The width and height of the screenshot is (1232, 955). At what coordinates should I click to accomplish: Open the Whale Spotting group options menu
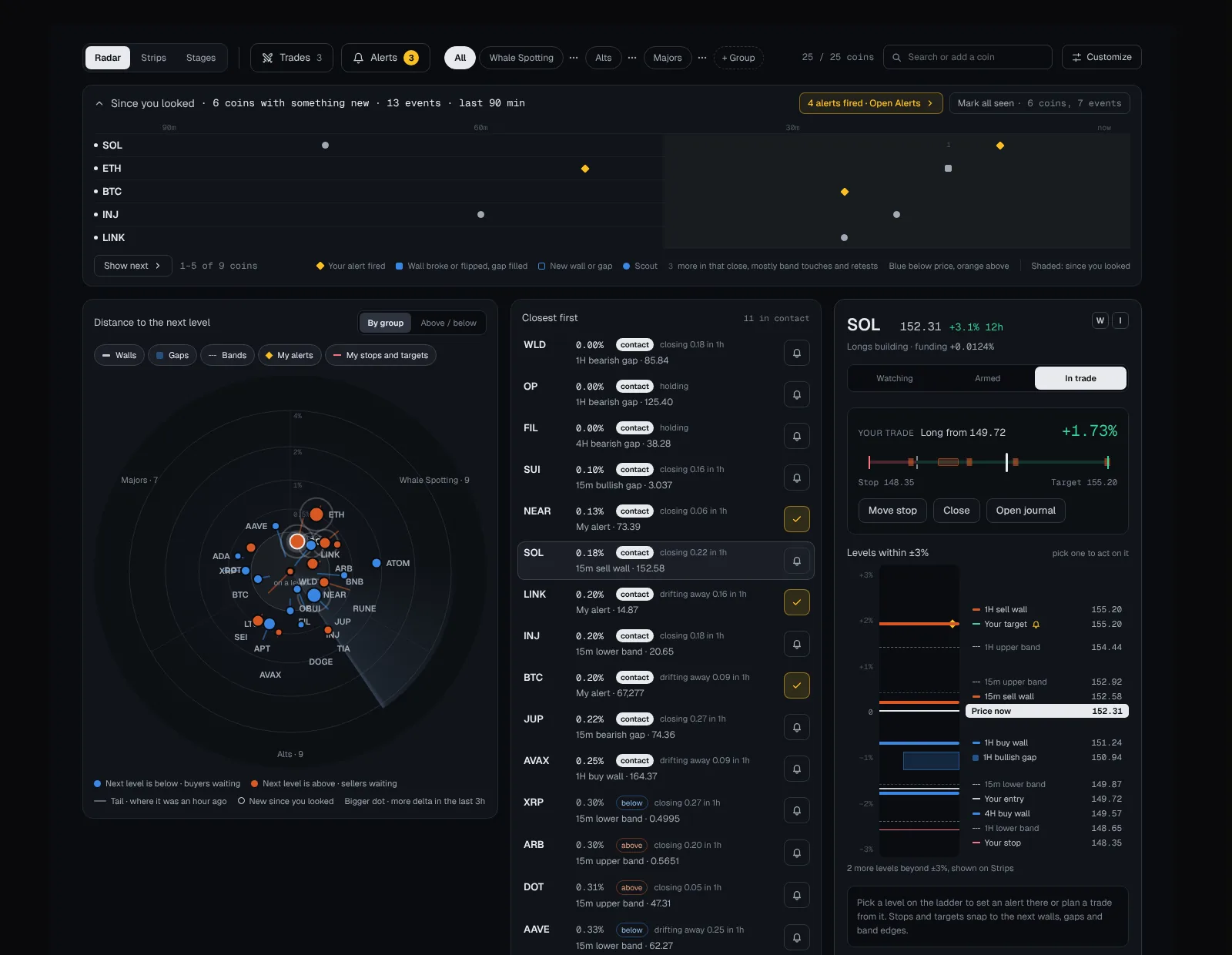(574, 58)
